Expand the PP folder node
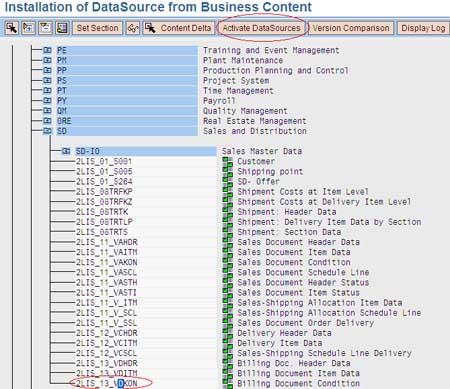 point(47,70)
